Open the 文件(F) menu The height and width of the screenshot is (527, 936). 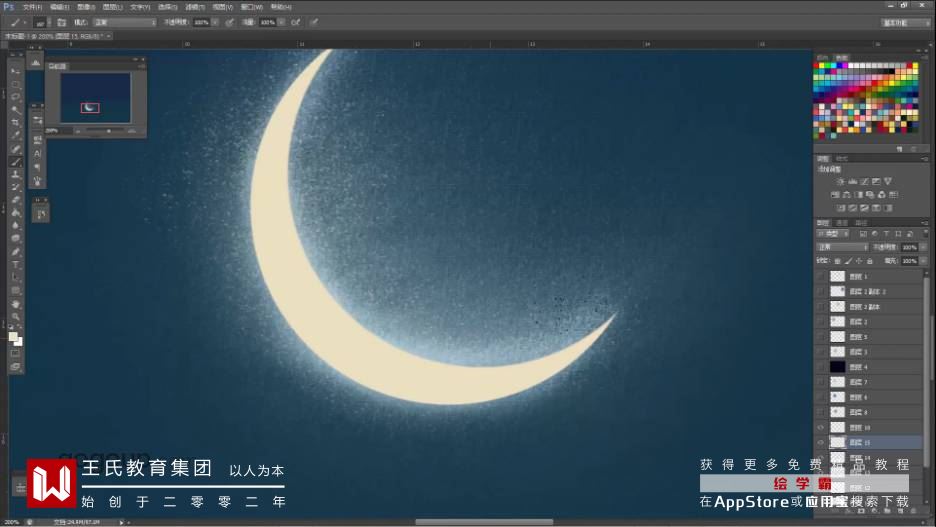coord(32,7)
